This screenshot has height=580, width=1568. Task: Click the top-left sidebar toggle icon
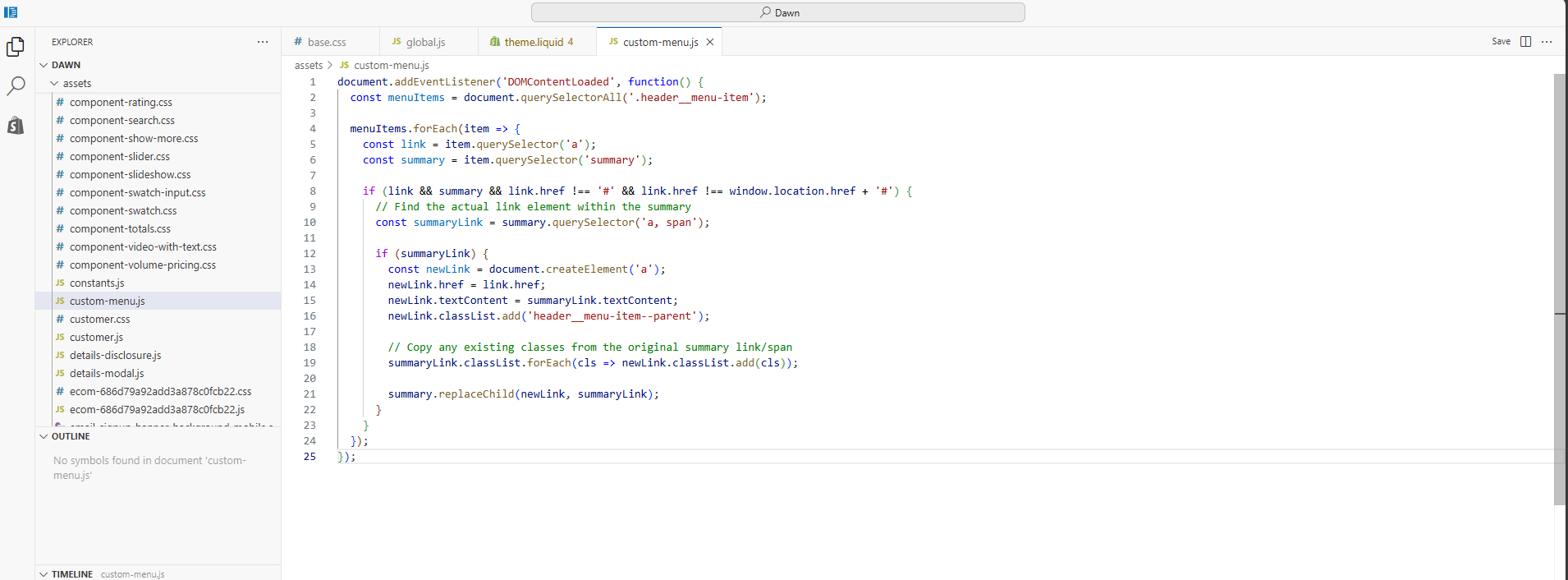pos(11,12)
